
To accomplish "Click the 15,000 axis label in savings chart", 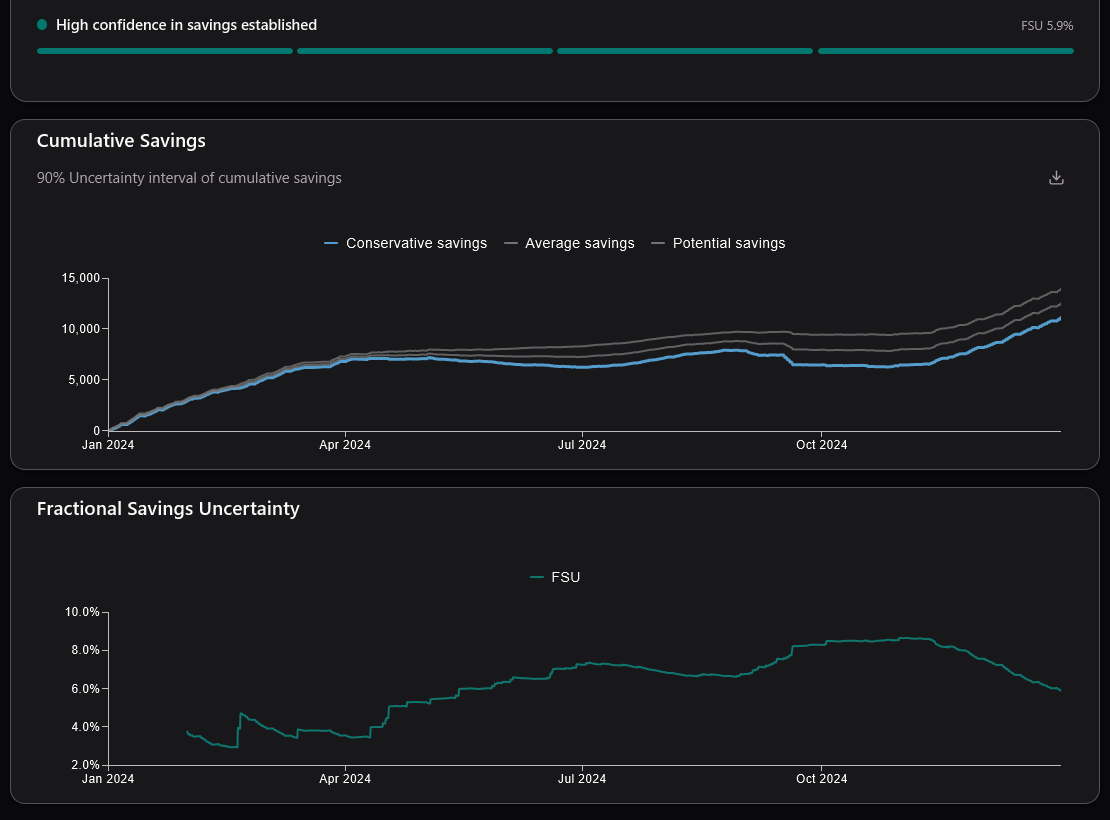I will 81,278.
